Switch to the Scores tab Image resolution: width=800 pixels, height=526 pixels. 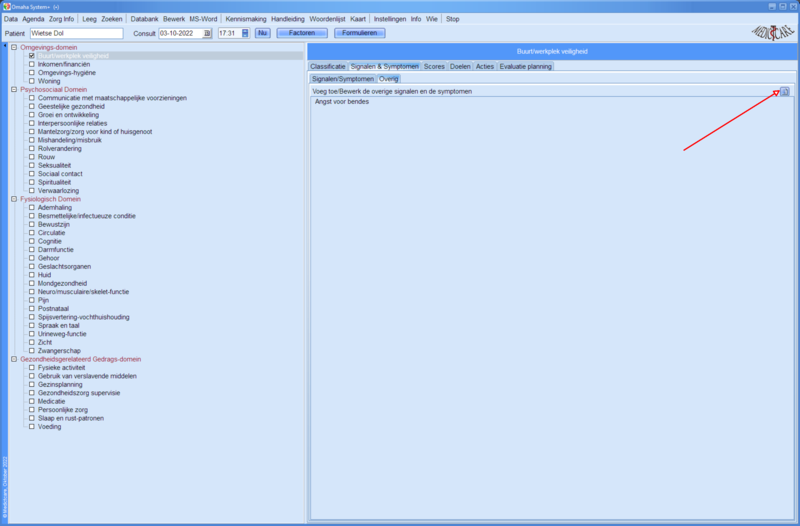(x=434, y=66)
